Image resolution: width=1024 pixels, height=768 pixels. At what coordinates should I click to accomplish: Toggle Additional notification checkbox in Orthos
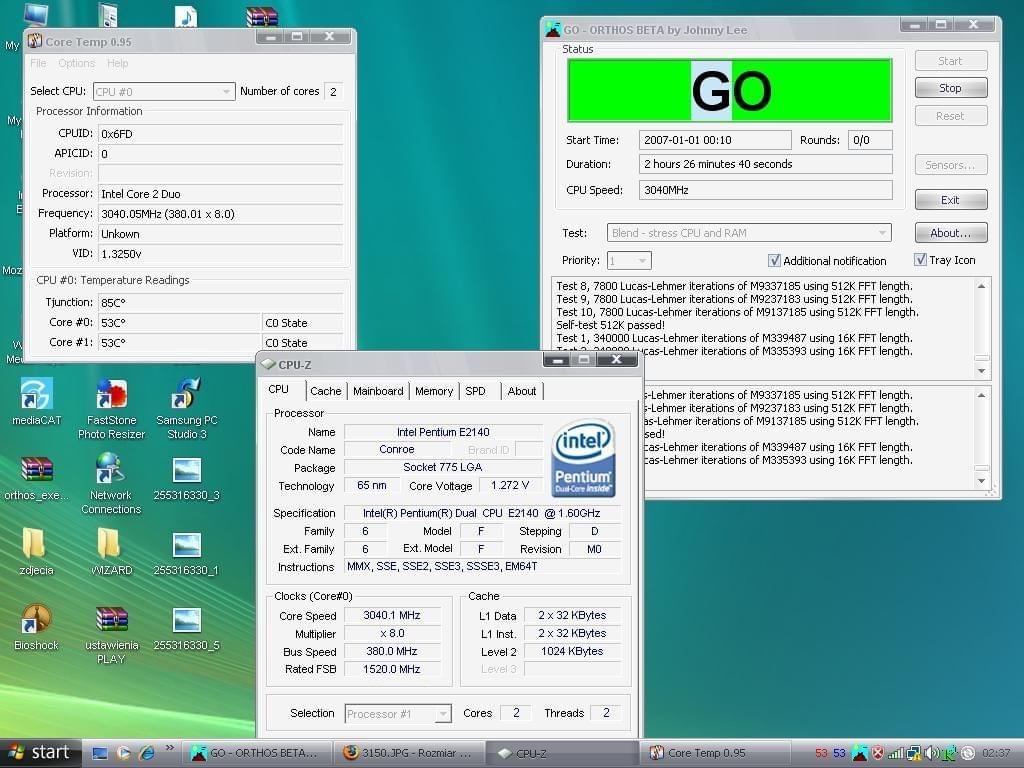pos(774,261)
